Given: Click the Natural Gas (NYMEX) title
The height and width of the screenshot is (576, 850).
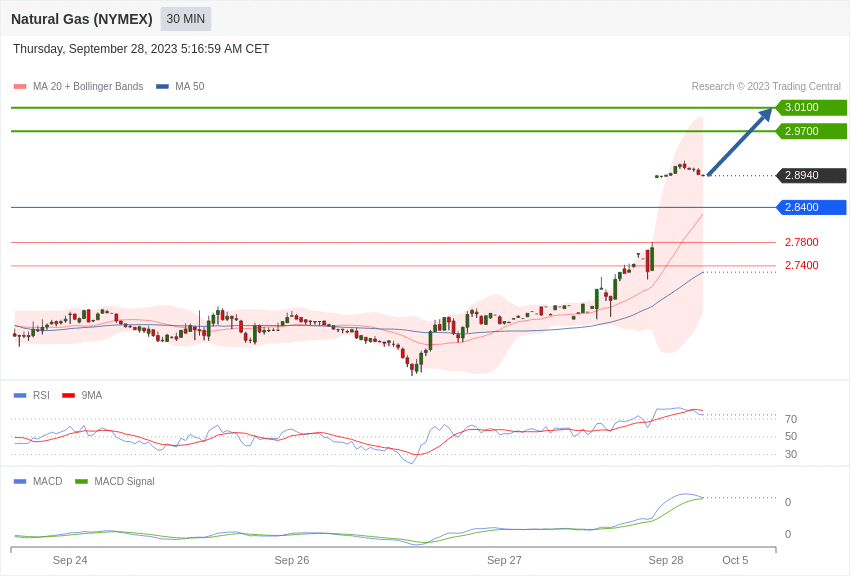Looking at the screenshot, I should tap(82, 19).
